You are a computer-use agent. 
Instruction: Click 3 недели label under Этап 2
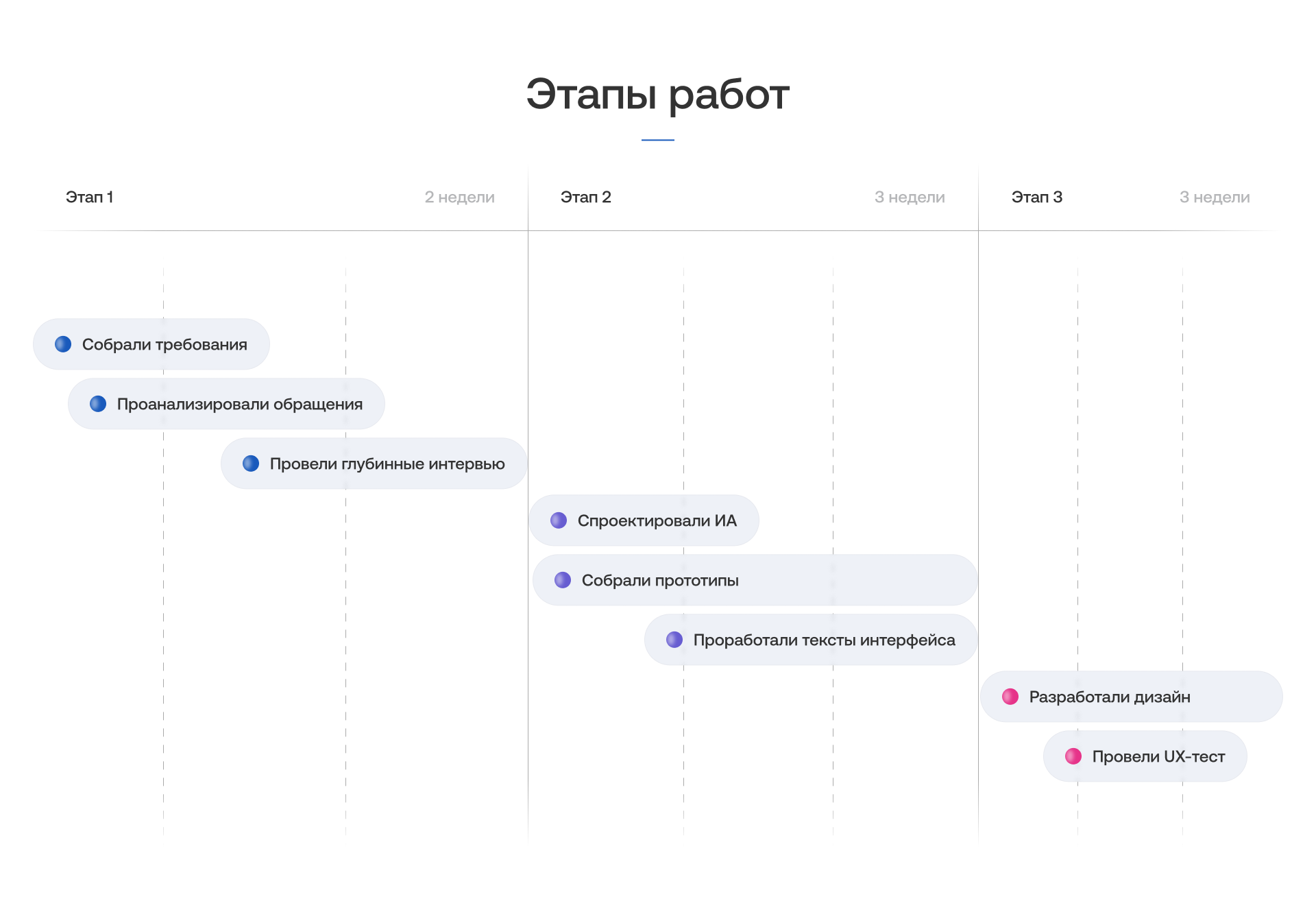pos(910,197)
